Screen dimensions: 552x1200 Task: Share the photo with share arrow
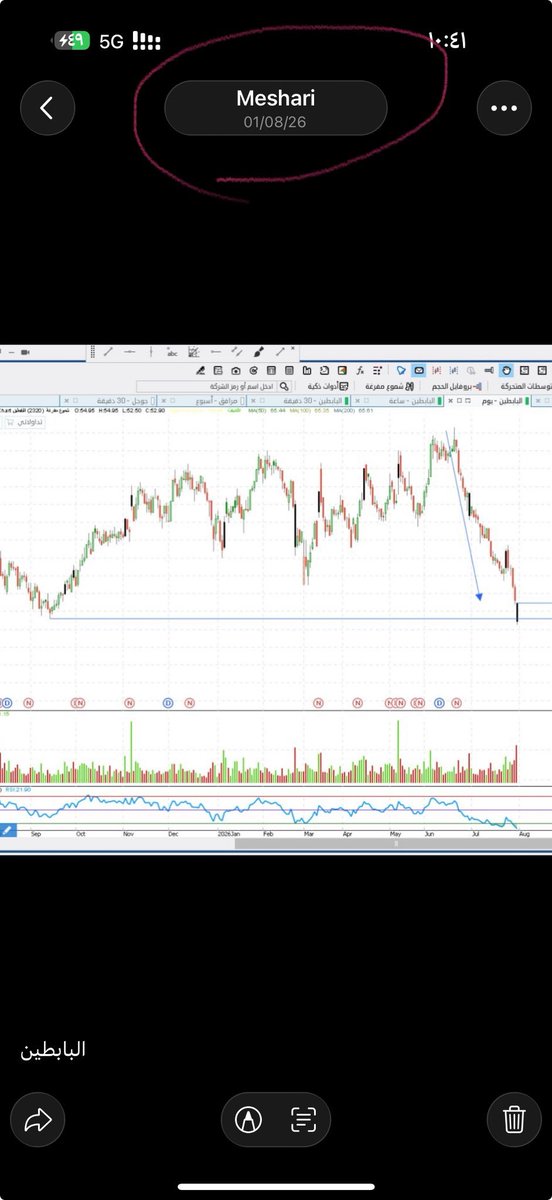click(x=38, y=1120)
